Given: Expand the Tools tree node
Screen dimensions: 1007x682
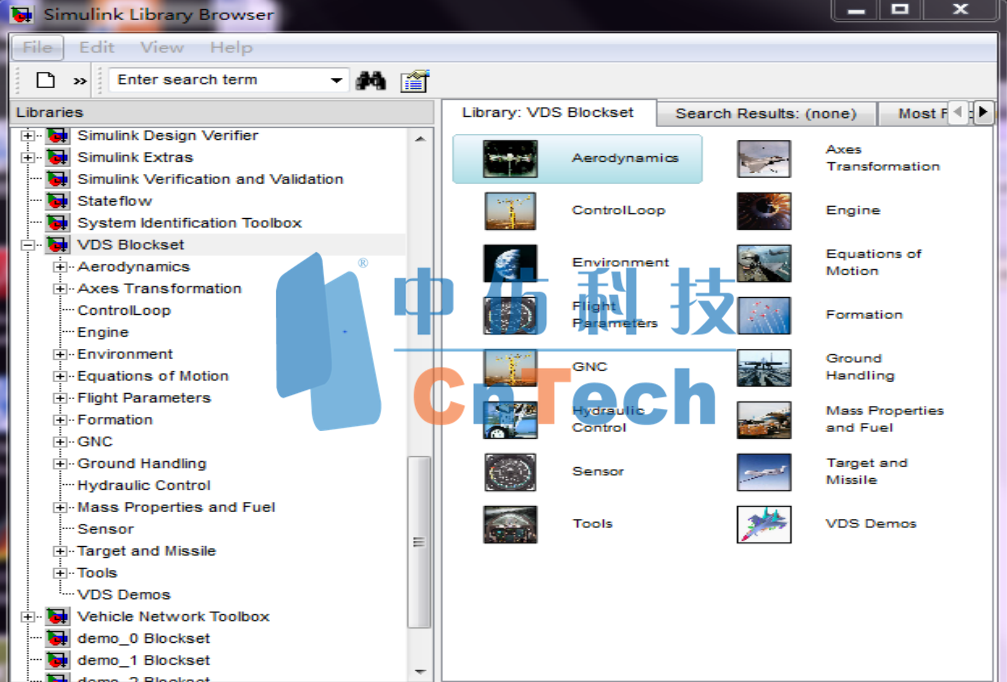Looking at the screenshot, I should tap(60, 573).
